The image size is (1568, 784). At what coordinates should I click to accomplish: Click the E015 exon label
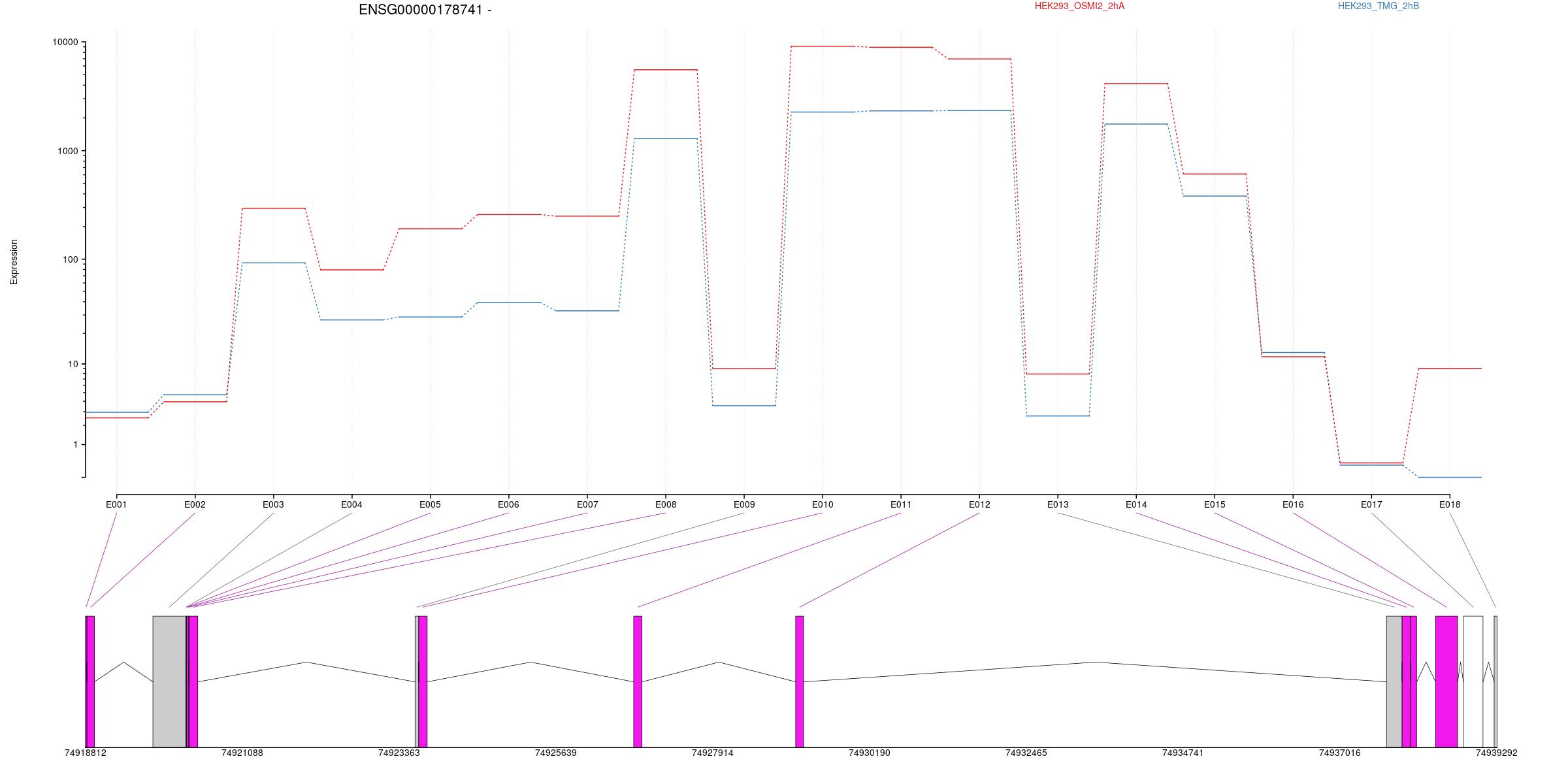[1215, 504]
